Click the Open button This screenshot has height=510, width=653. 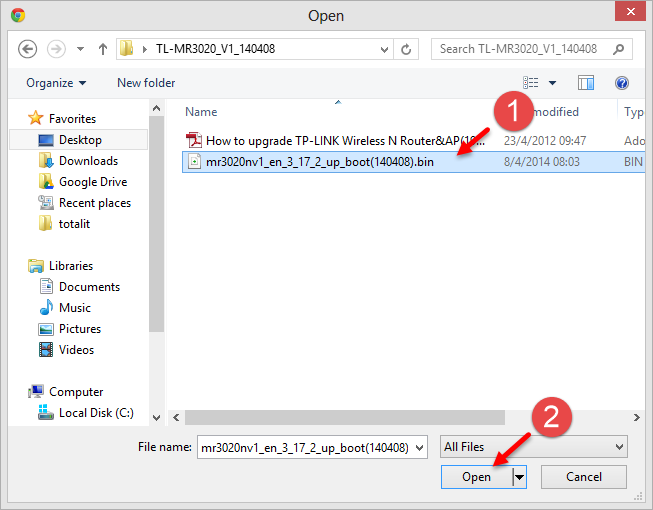tap(477, 477)
